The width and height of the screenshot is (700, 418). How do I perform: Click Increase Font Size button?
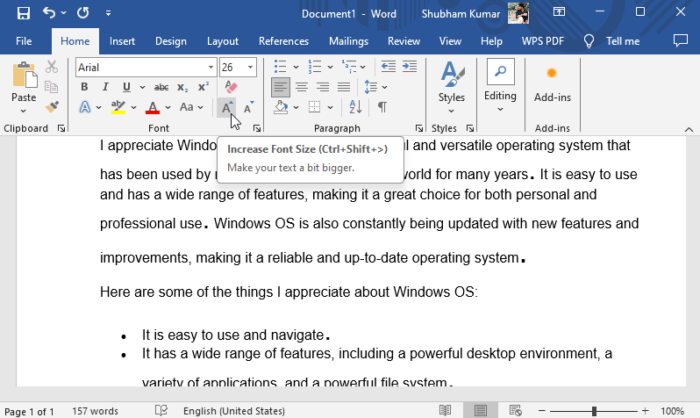point(226,107)
